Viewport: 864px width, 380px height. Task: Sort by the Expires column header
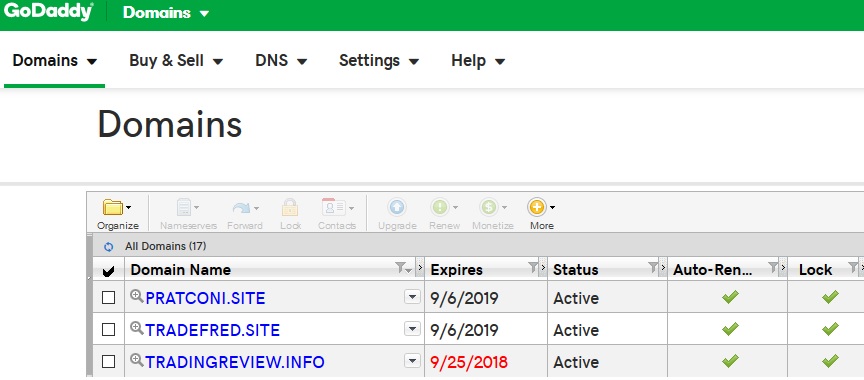tap(456, 270)
